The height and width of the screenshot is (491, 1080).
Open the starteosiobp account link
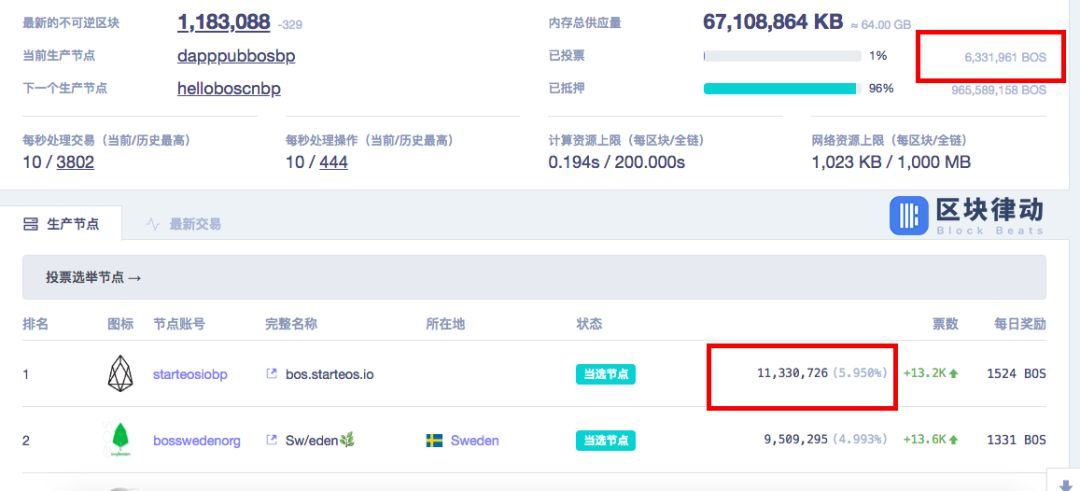pyautogui.click(x=190, y=375)
